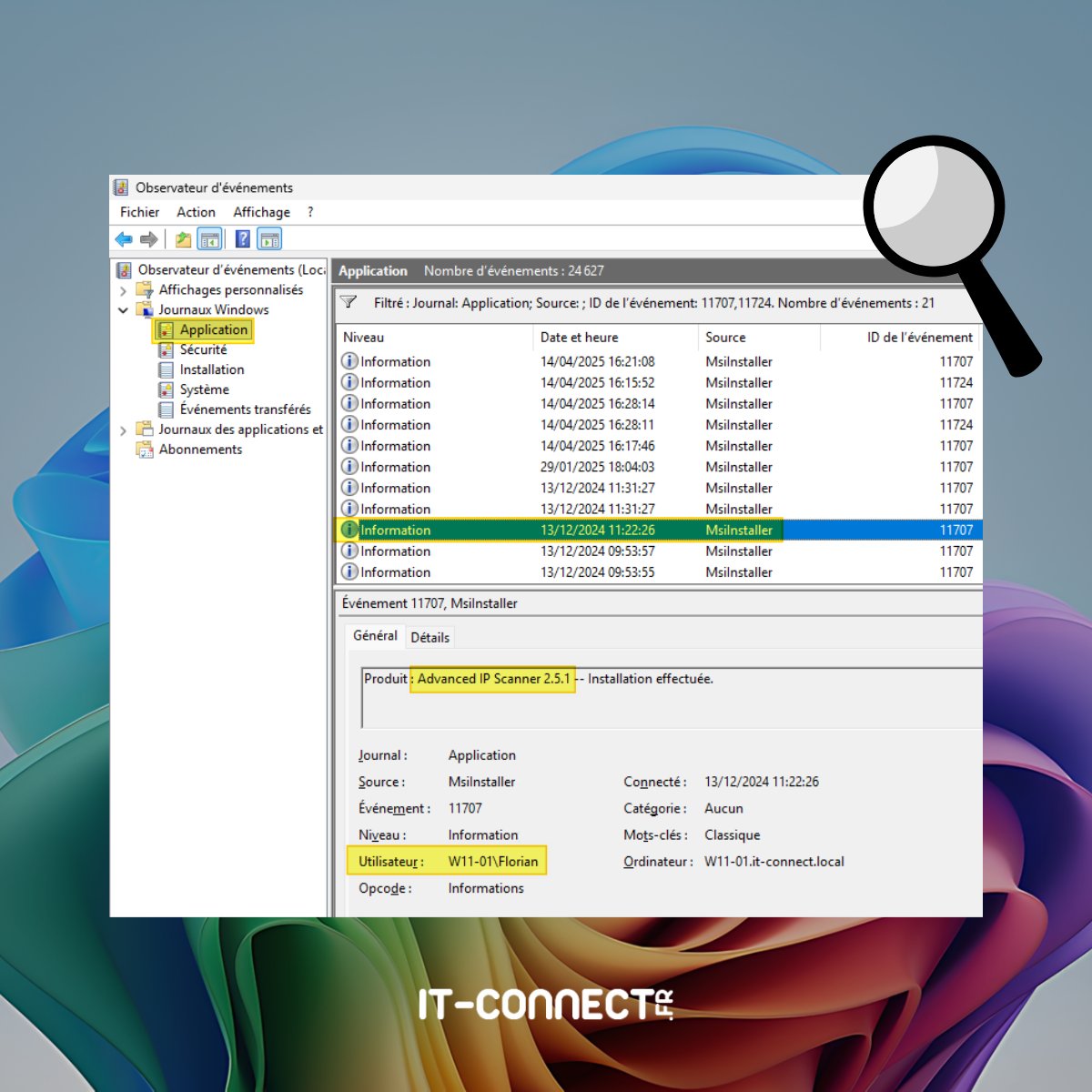Expand Journaux des applications et services node

pyautogui.click(x=123, y=430)
